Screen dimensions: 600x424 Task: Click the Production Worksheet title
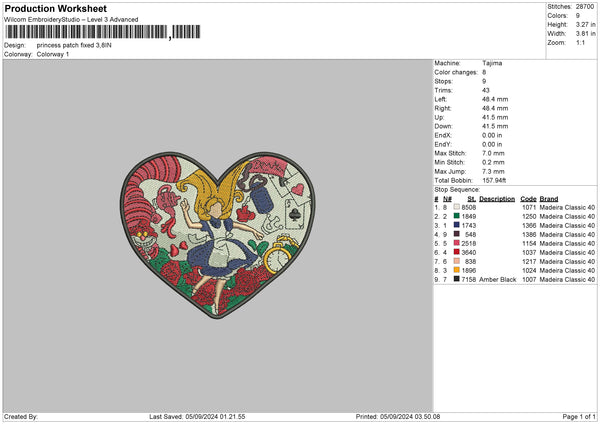point(55,8)
